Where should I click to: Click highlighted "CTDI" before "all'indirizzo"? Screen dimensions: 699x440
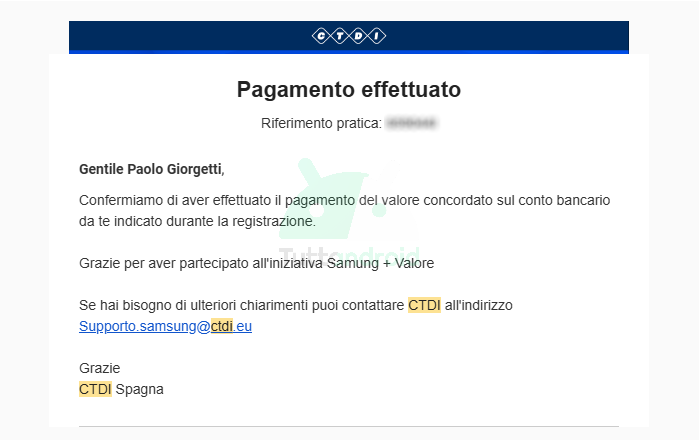424,305
